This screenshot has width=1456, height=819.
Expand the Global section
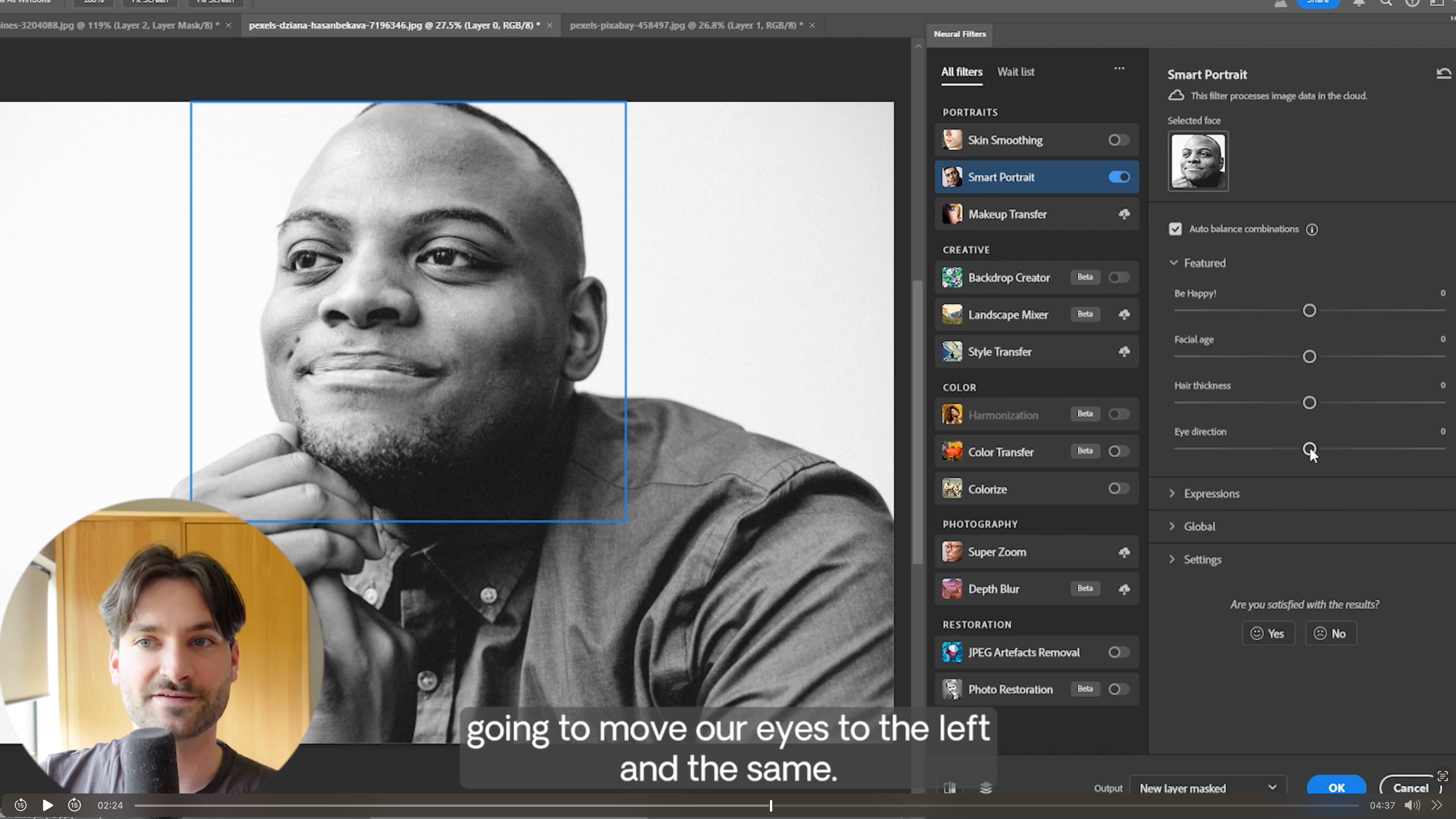(x=1172, y=526)
